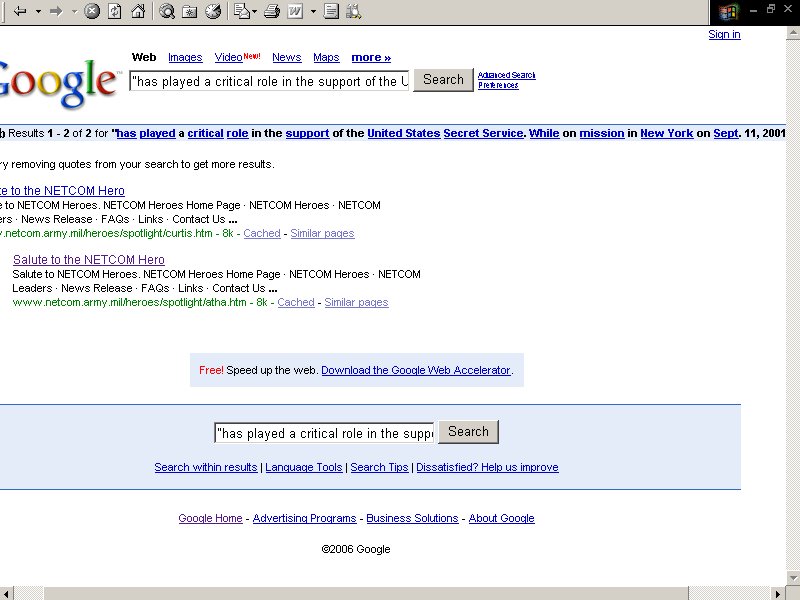Screen dimensions: 800x600
Task: Open Similar pages for the curtis.htm result
Action: pyautogui.click(x=322, y=233)
